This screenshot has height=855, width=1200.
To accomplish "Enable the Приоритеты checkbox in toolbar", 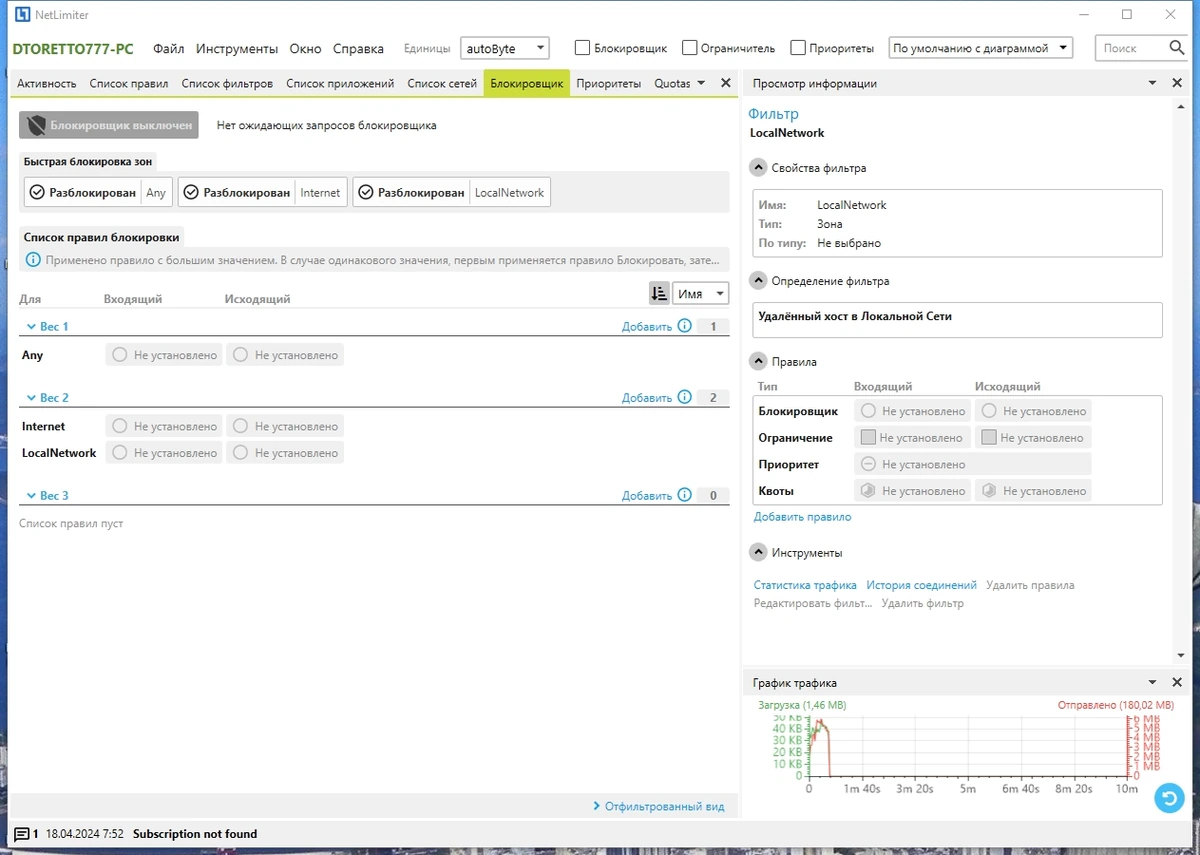I will [x=797, y=47].
